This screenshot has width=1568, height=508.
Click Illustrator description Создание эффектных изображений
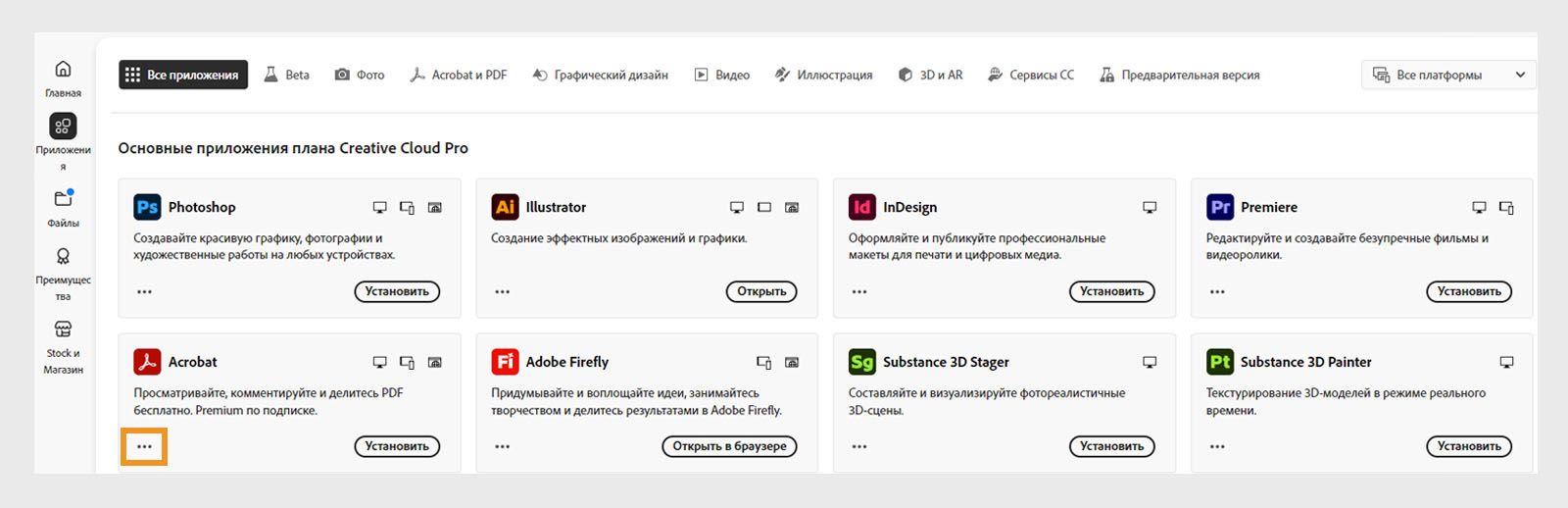tap(618, 238)
